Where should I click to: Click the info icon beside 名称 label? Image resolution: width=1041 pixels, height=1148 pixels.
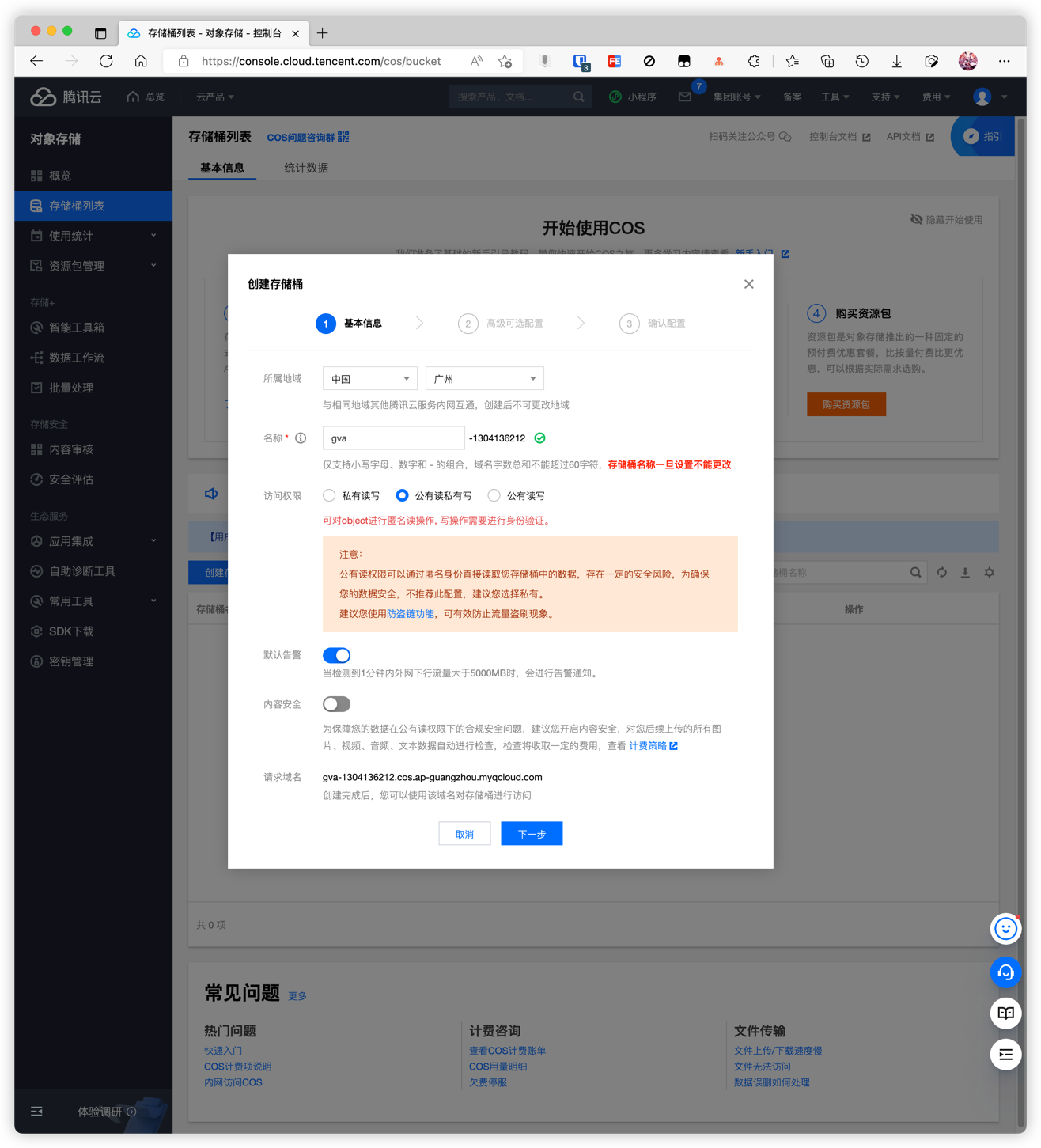(x=301, y=438)
